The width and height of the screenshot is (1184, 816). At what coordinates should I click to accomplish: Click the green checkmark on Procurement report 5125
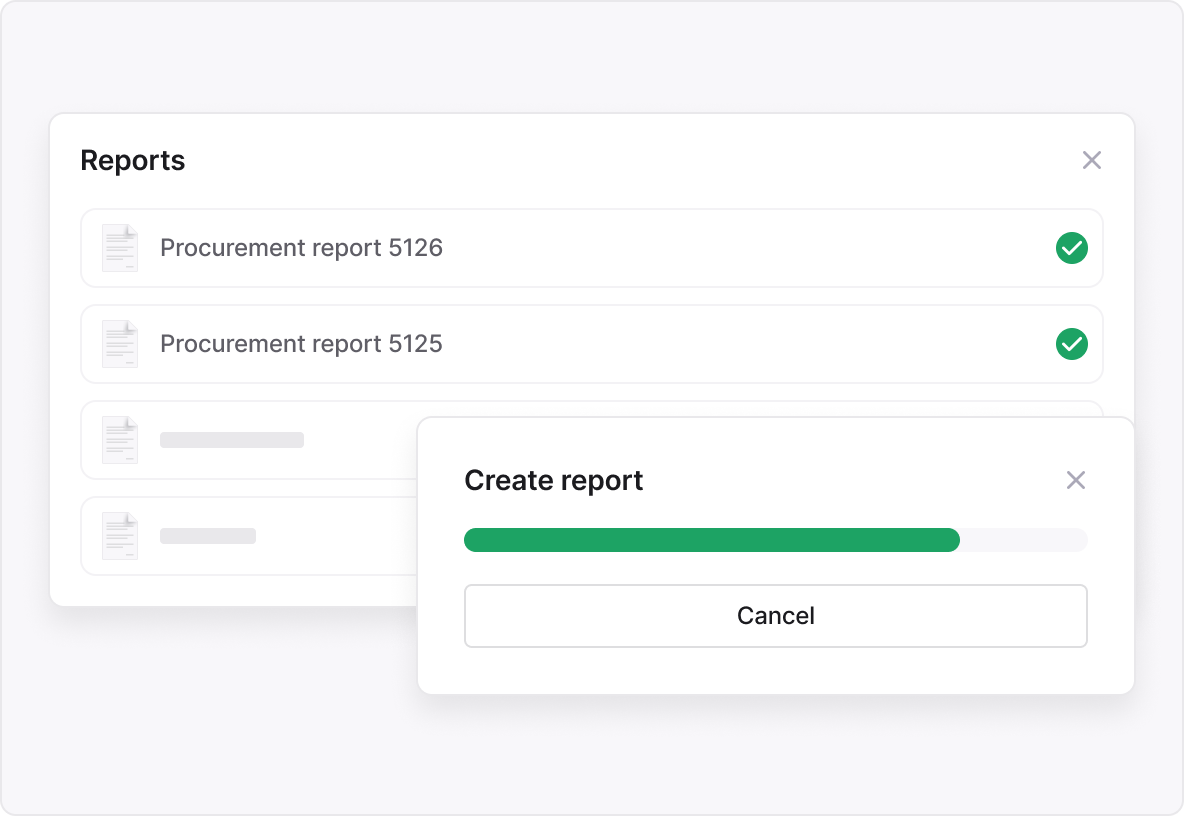(x=1071, y=344)
